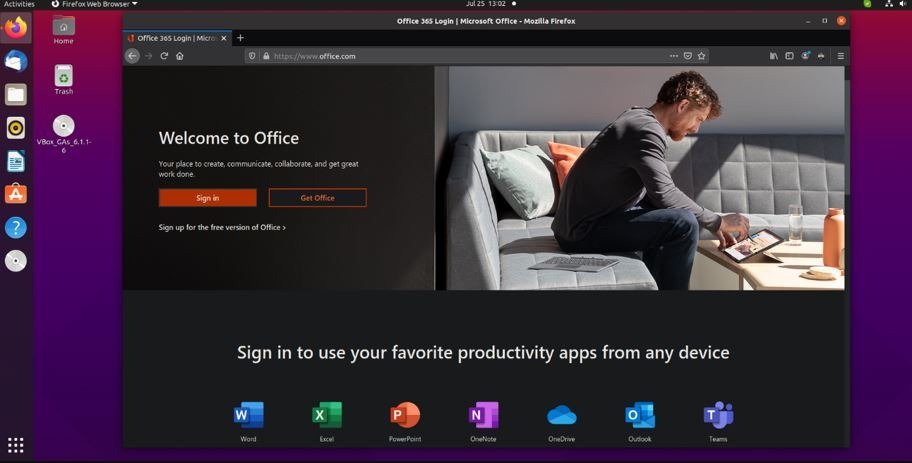Open the Firefox Library icon
Image resolution: width=912 pixels, height=463 pixels.
774,56
